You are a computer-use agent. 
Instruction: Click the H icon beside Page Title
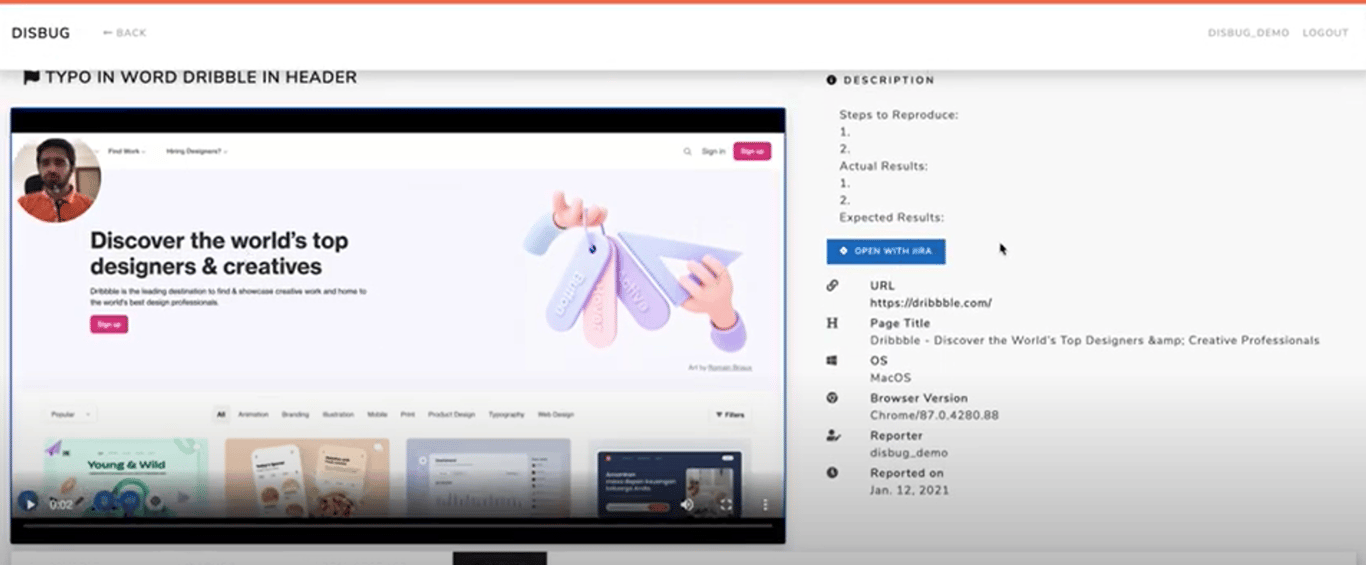[x=832, y=324]
